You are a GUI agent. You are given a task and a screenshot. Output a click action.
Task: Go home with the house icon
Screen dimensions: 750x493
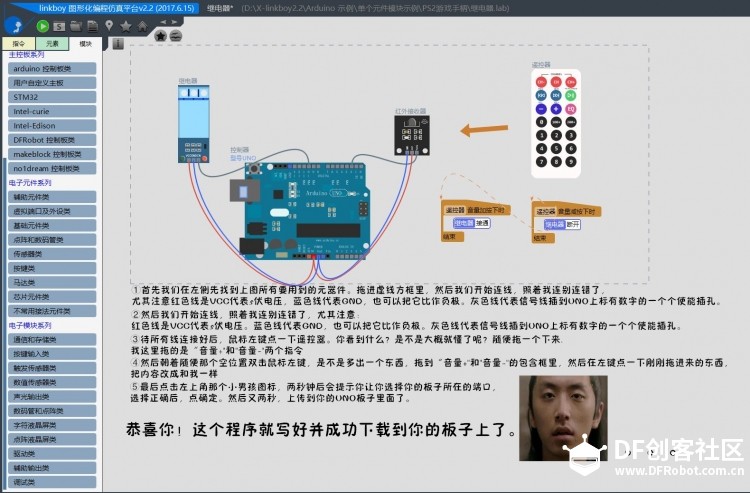[142, 26]
